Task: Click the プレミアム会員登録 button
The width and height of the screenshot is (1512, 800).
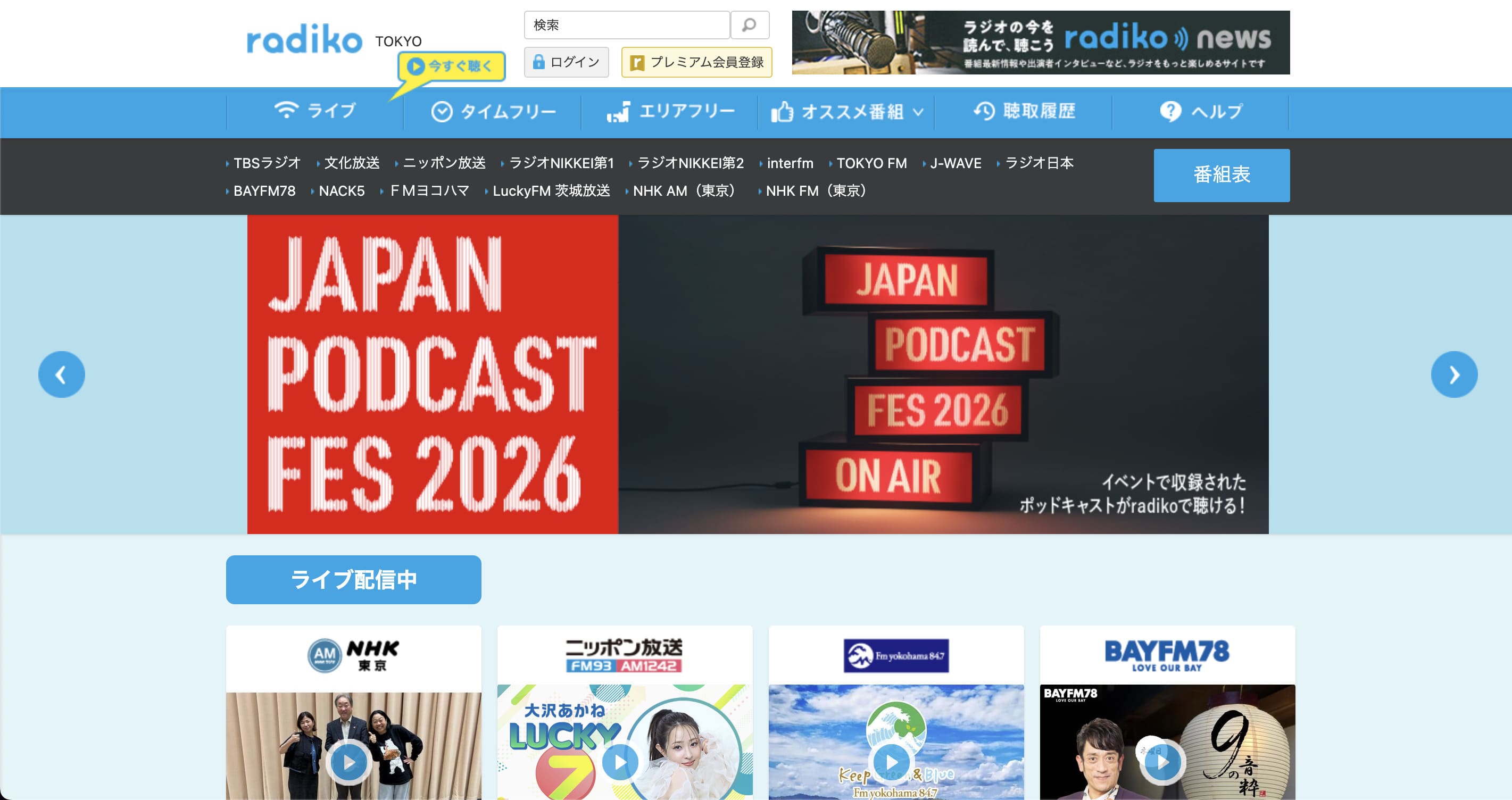Action: coord(697,62)
